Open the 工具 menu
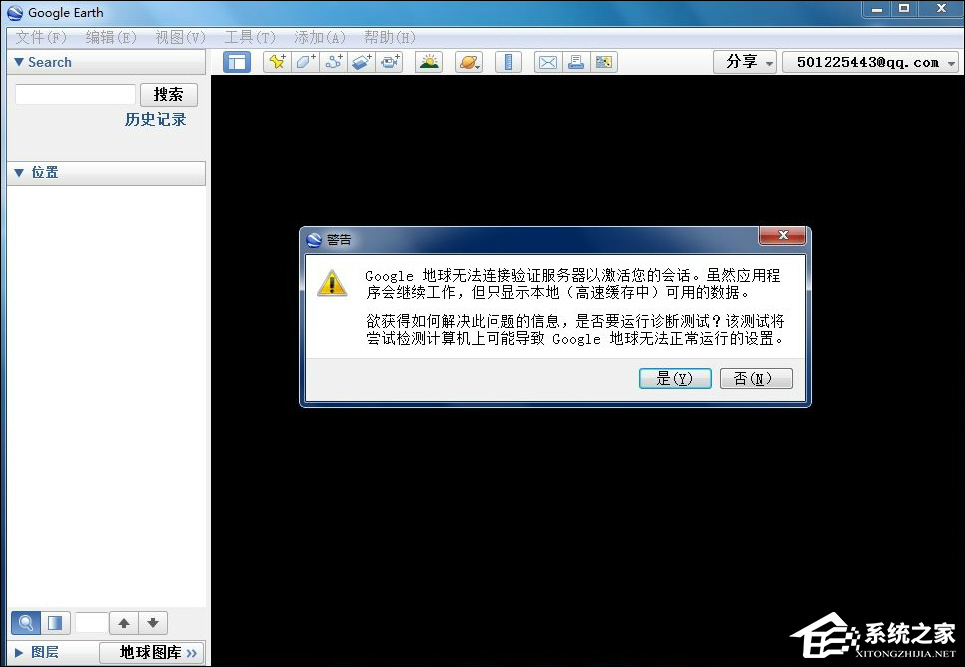965x667 pixels. point(249,37)
